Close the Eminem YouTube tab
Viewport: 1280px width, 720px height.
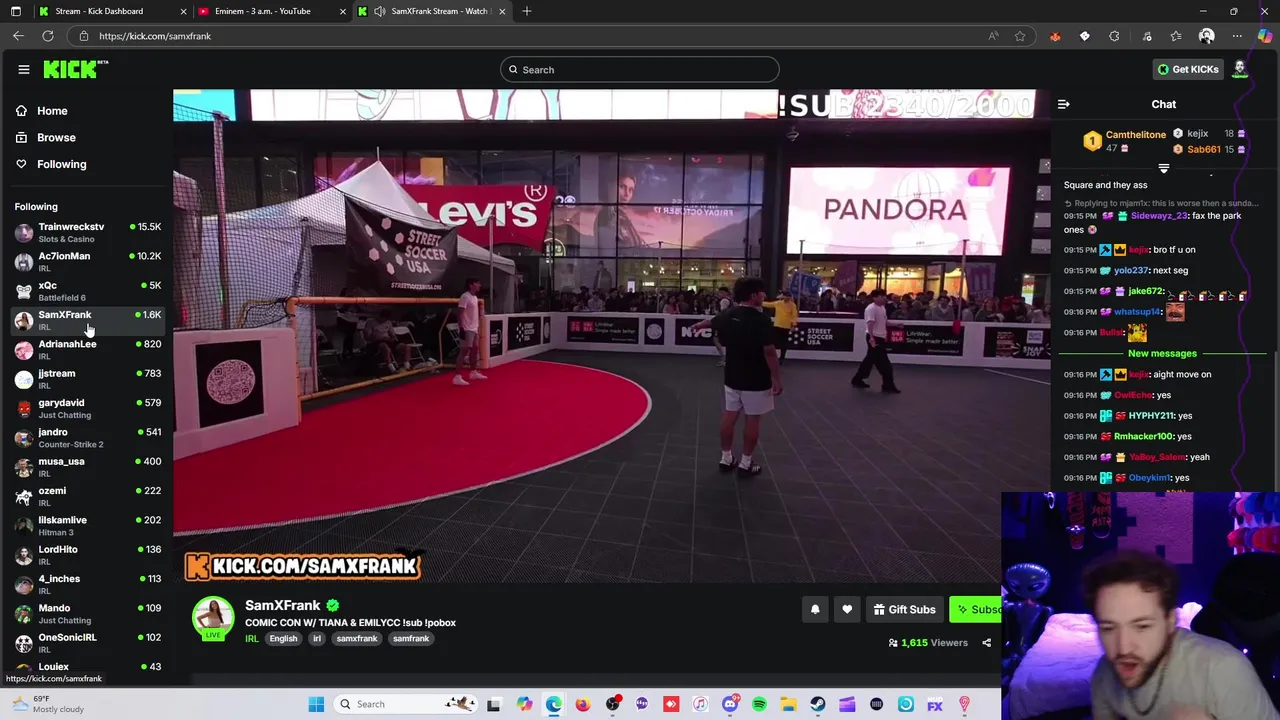pyautogui.click(x=343, y=11)
